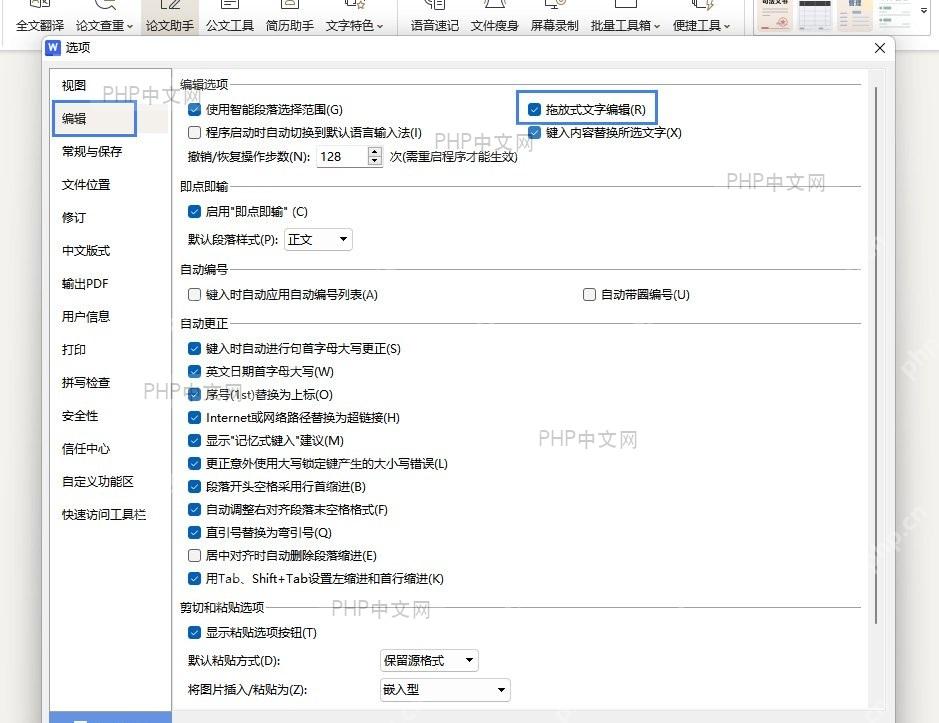Viewport: 939px width, 723px height.
Task: Open 中文版式 category
Action: 86,250
